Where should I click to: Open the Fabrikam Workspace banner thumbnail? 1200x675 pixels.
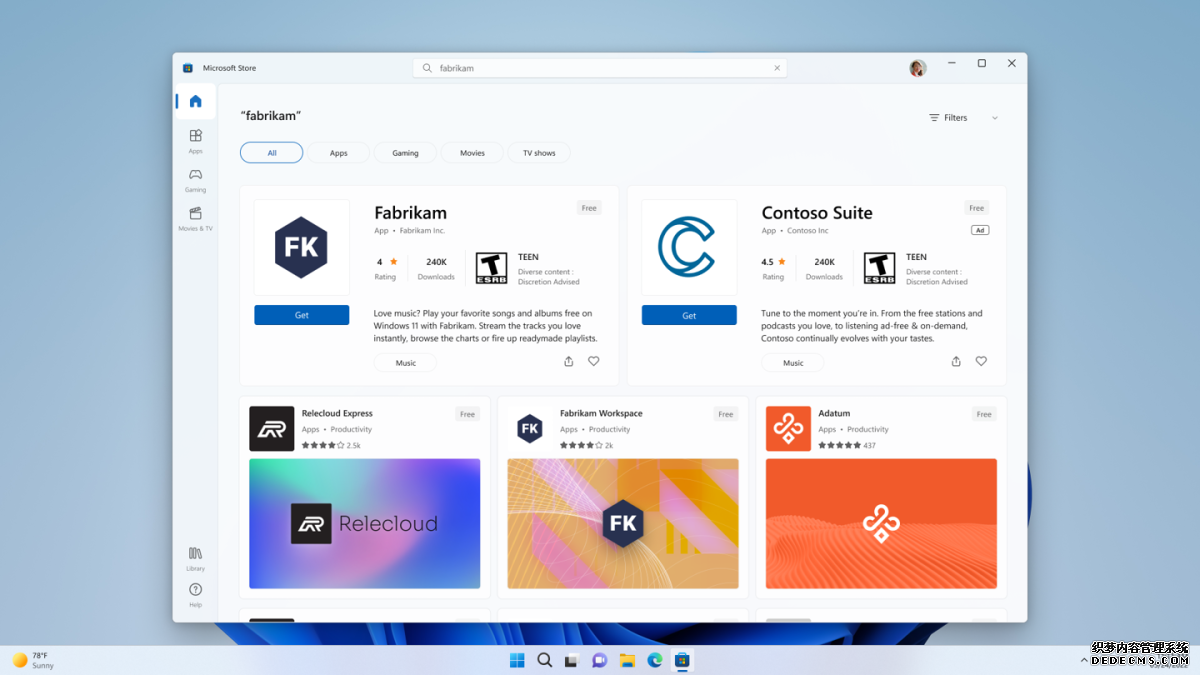pos(623,524)
